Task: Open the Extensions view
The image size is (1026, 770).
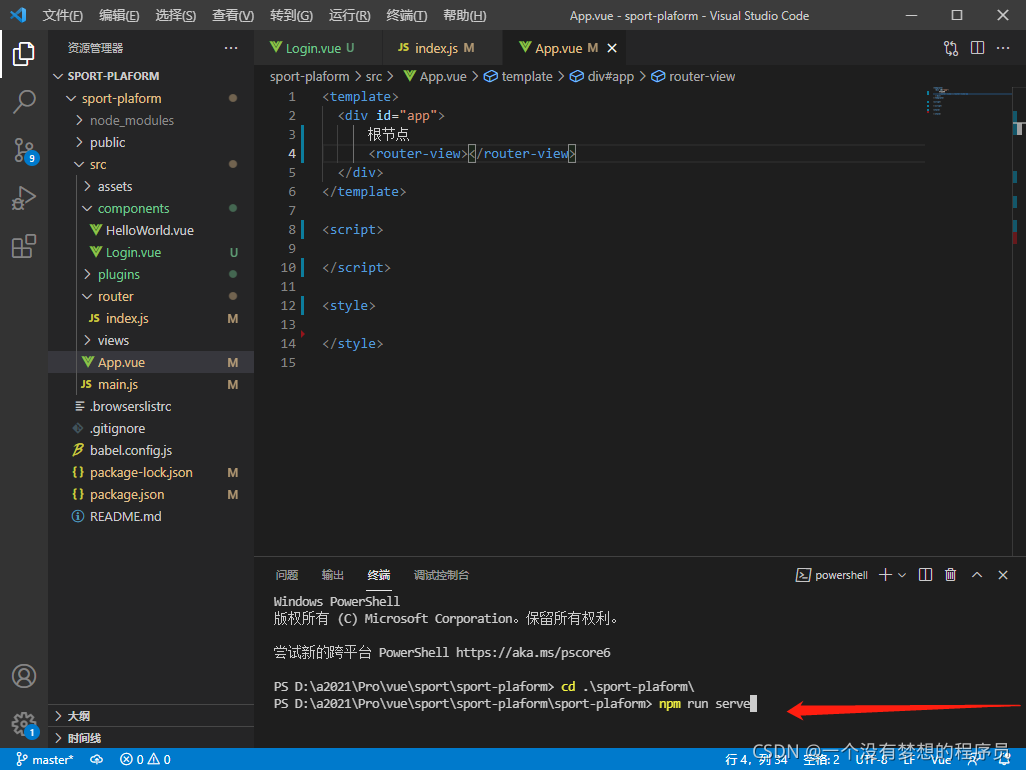Action: pos(24,246)
